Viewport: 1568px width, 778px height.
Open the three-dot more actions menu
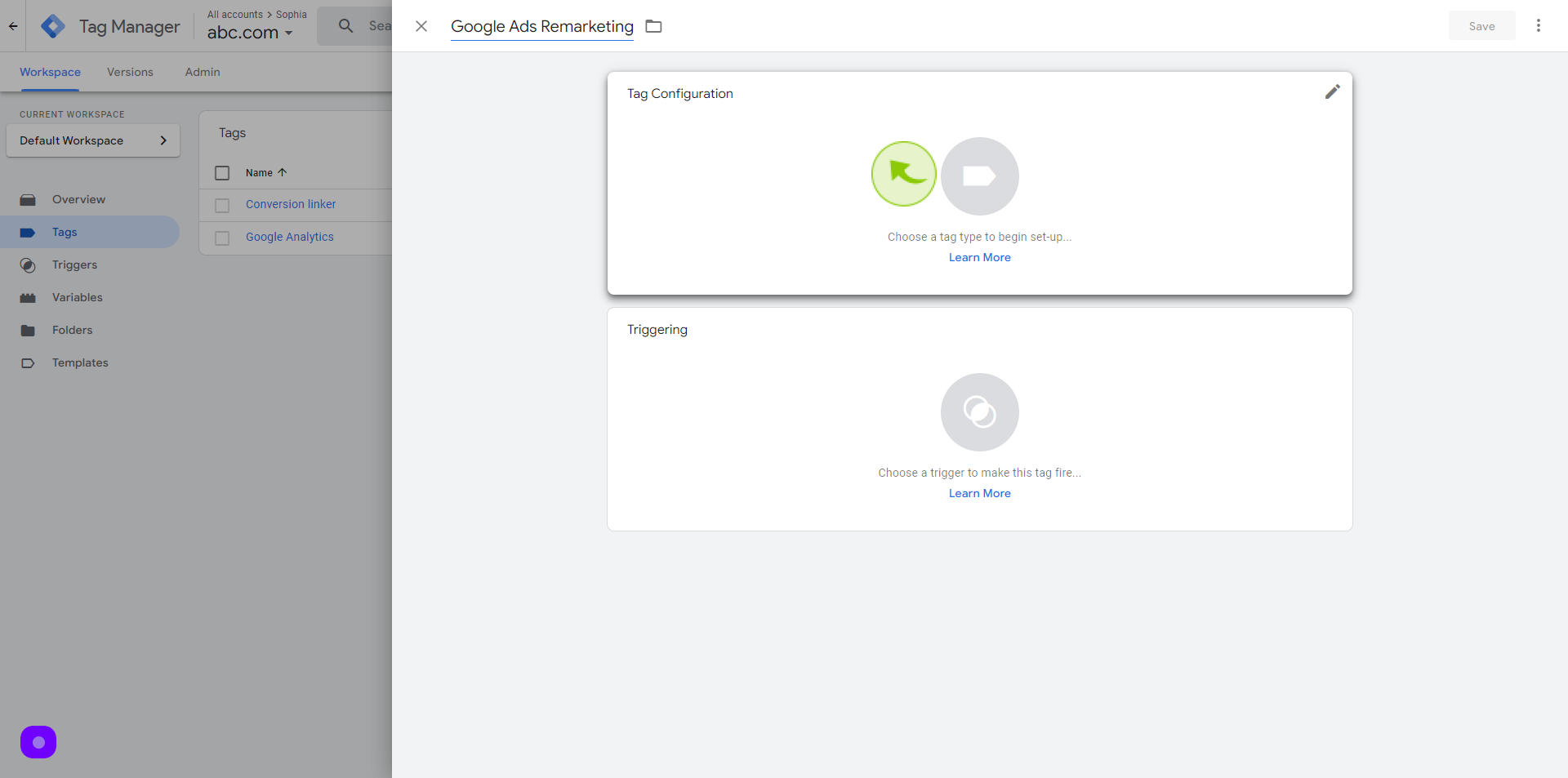click(x=1539, y=26)
